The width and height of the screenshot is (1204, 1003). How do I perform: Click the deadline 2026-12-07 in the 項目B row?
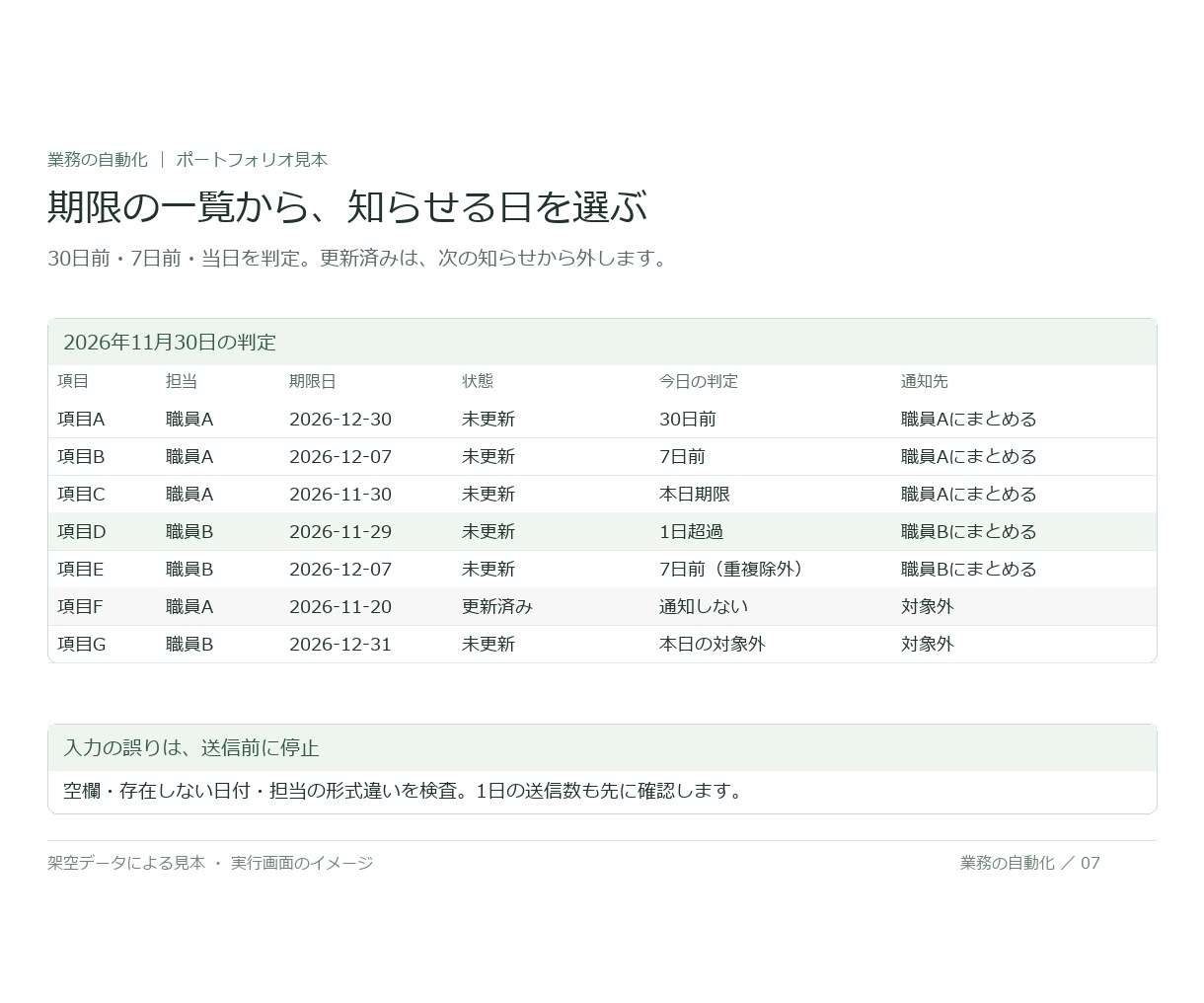click(x=340, y=457)
